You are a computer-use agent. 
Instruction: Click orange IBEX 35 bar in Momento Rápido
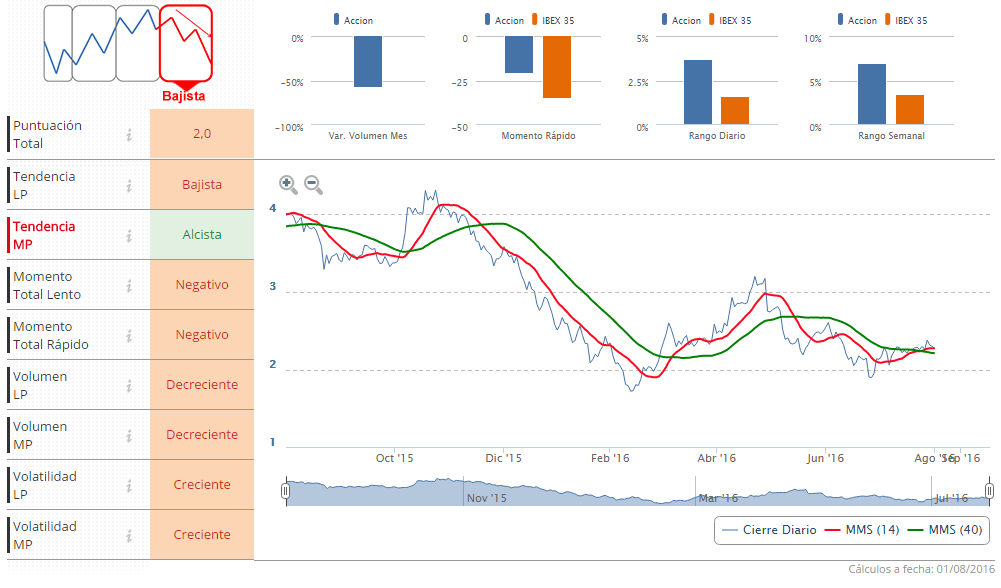pos(557,67)
